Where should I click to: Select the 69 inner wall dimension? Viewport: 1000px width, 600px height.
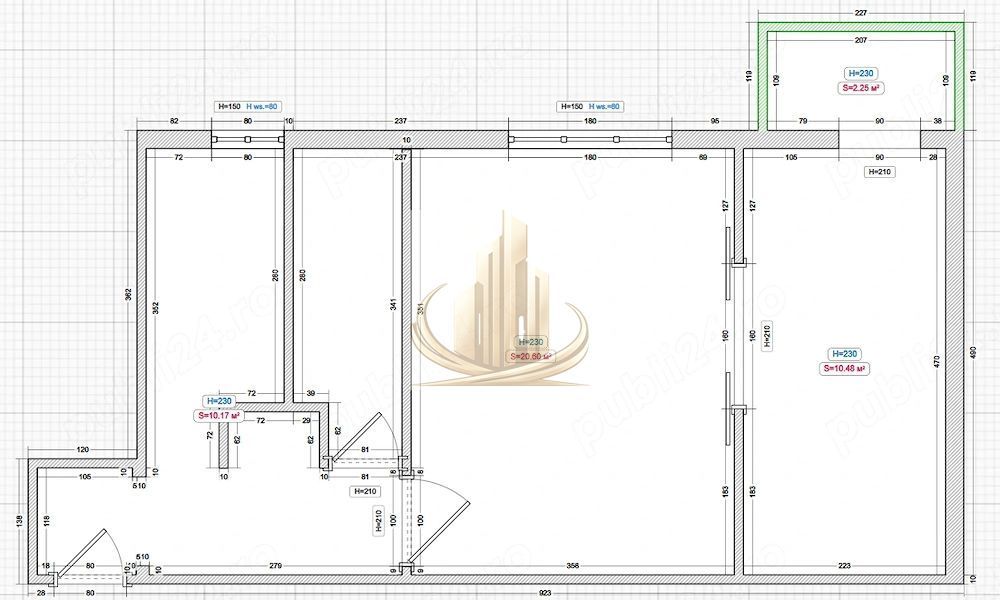703,157
